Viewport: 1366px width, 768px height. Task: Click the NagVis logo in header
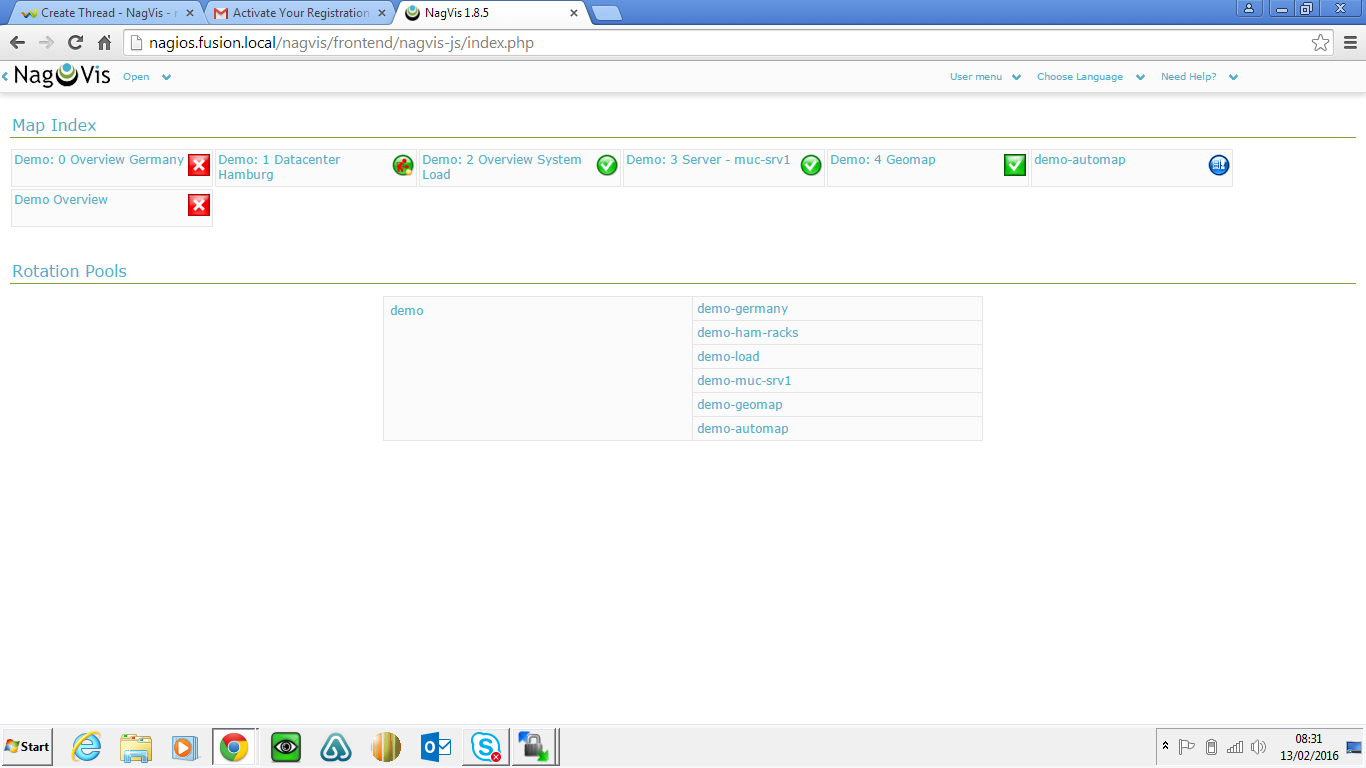[62, 76]
